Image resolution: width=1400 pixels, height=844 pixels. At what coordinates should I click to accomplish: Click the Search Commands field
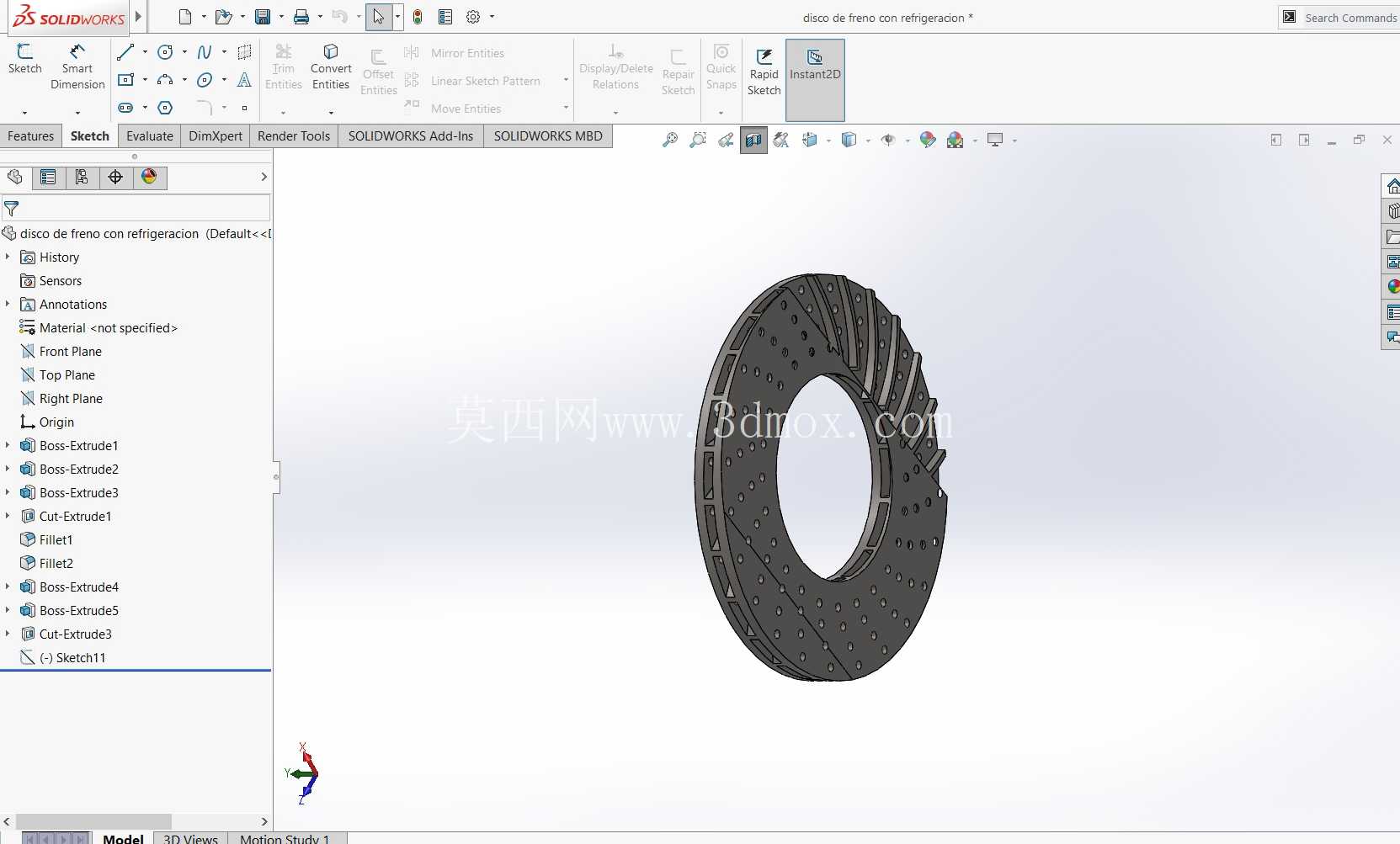[x=1349, y=18]
